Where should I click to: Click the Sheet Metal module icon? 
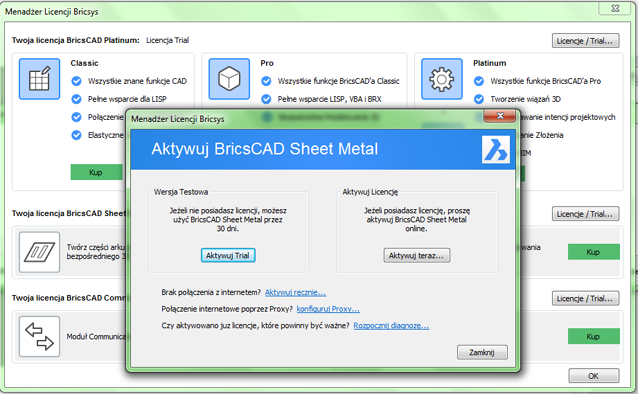pos(39,252)
